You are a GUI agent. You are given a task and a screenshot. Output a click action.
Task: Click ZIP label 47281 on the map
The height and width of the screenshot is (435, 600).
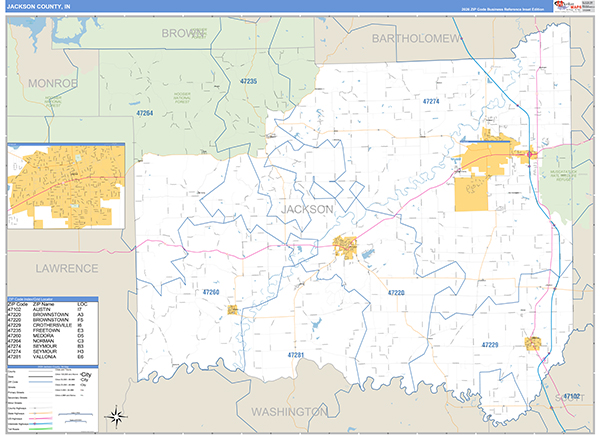point(295,355)
